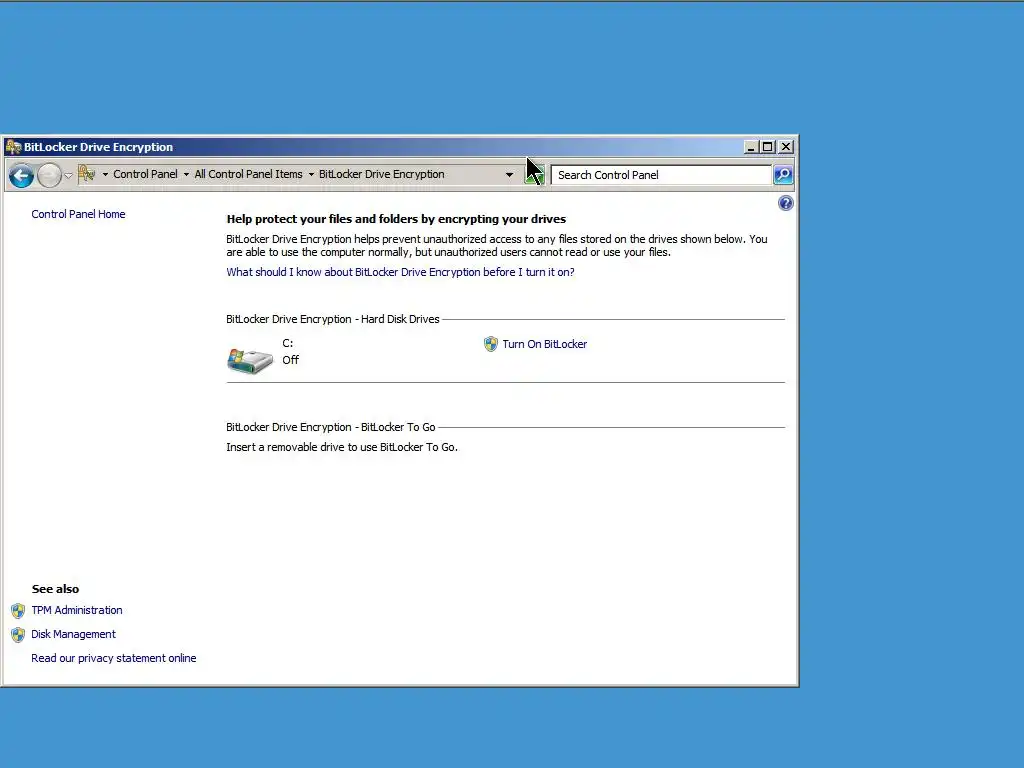
Task: Open the Help question mark icon
Action: (x=786, y=203)
